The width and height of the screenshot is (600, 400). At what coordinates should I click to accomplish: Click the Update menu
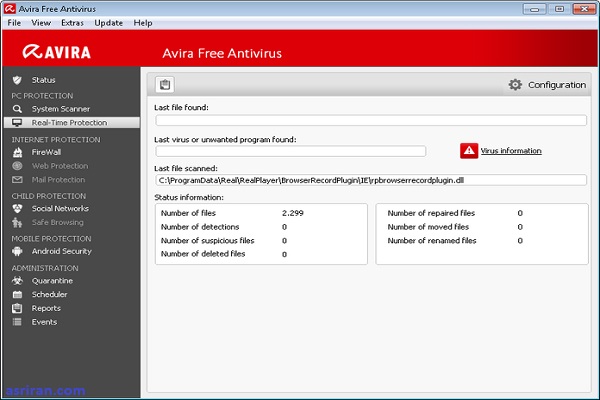tap(108, 22)
